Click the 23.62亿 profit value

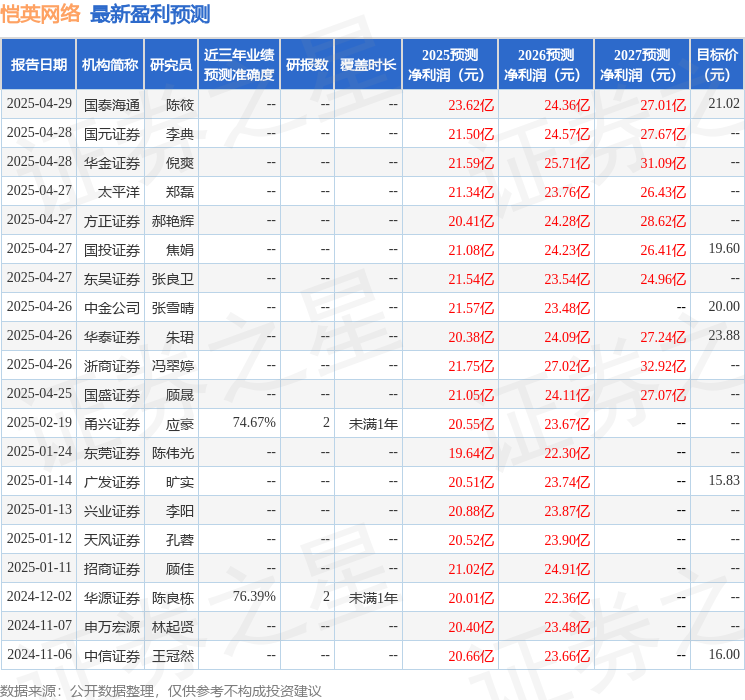point(471,105)
